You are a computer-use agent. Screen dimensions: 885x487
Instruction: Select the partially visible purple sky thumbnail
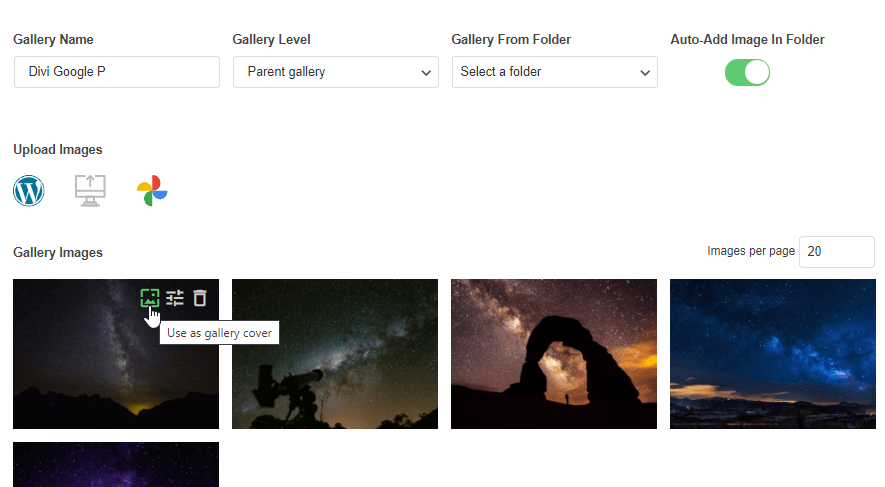coord(116,465)
